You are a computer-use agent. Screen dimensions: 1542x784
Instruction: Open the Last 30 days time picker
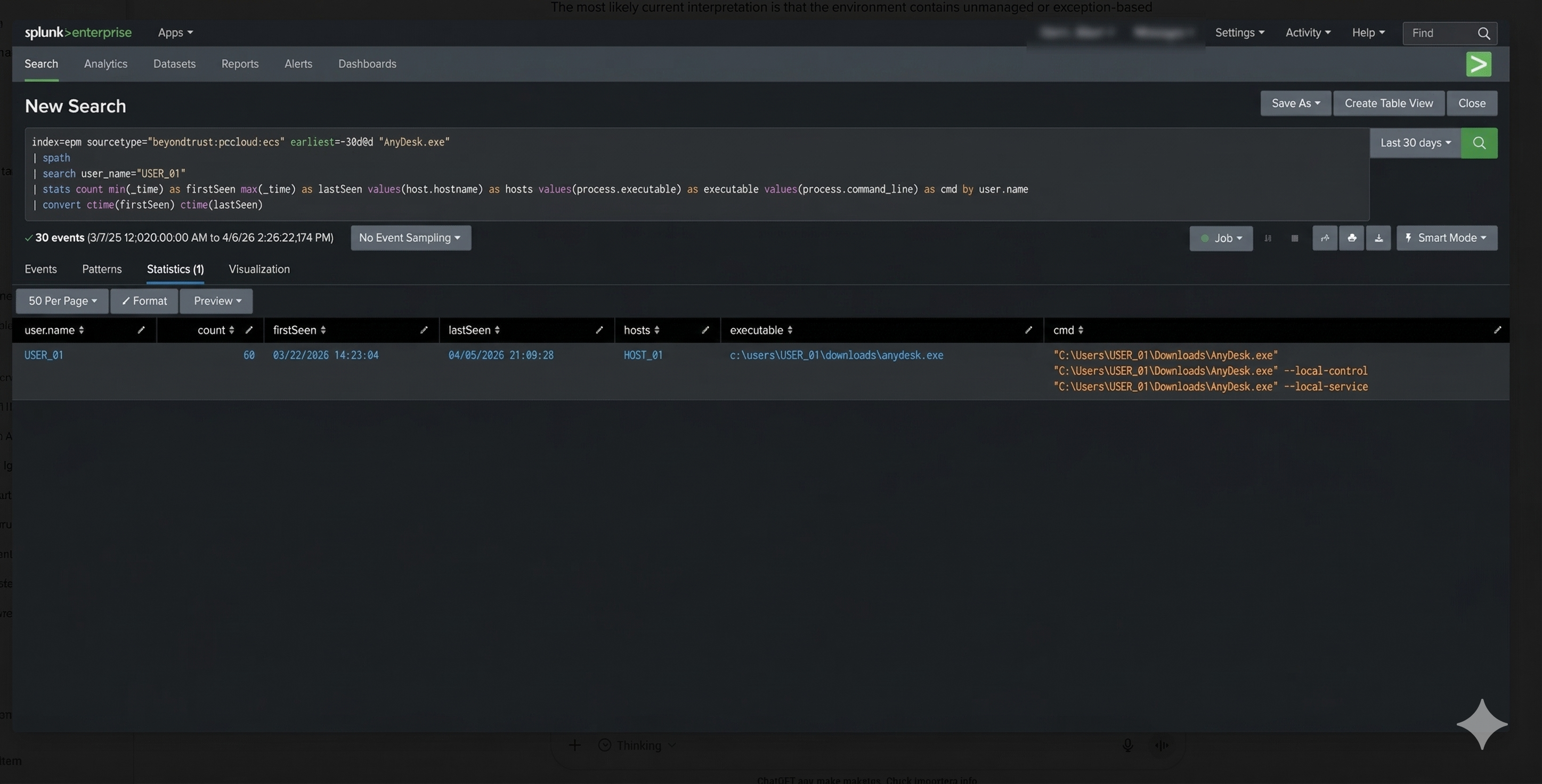(1415, 143)
